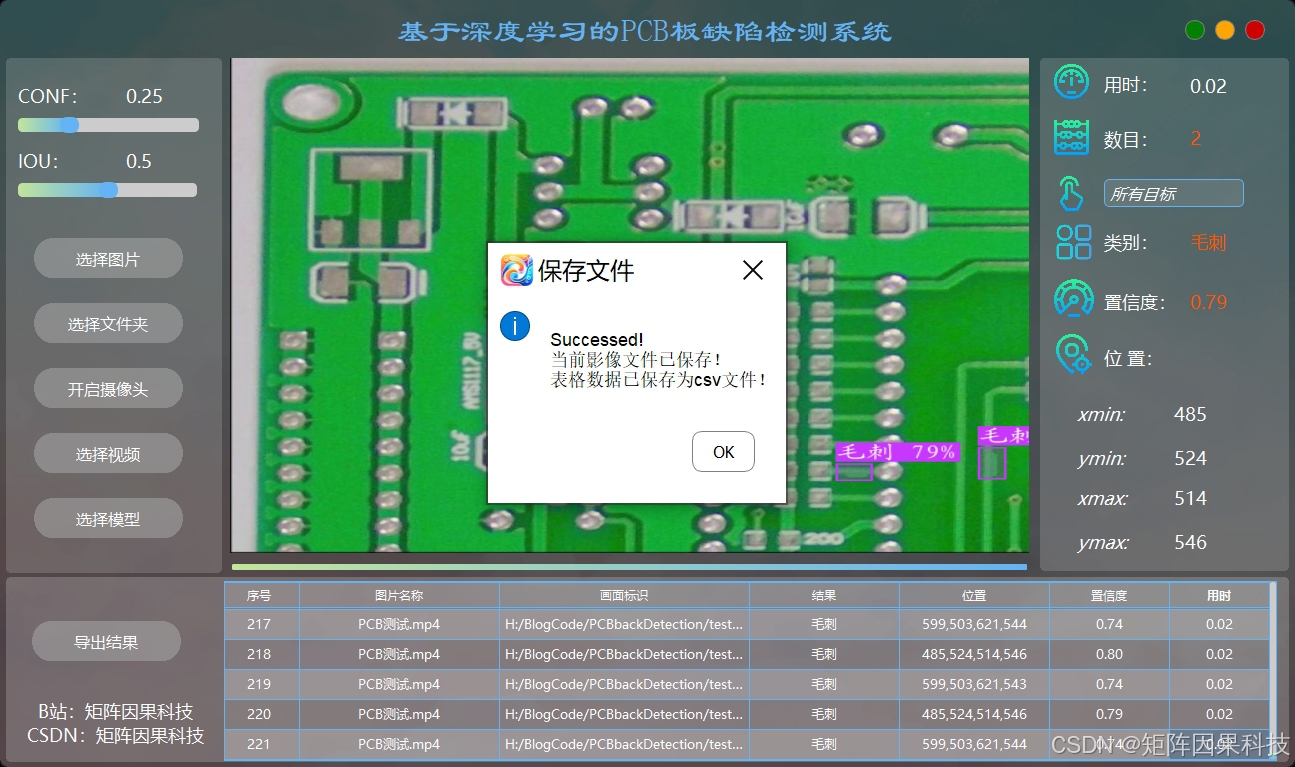This screenshot has height=767, width=1295.
Task: Click the abacus icon beside 数目
Action: coord(1071,137)
